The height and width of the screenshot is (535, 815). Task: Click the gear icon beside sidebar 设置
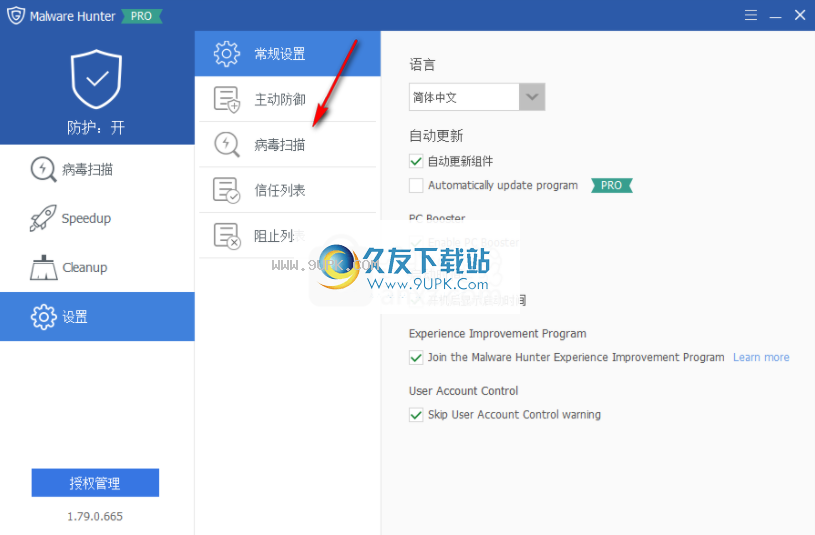tap(44, 317)
